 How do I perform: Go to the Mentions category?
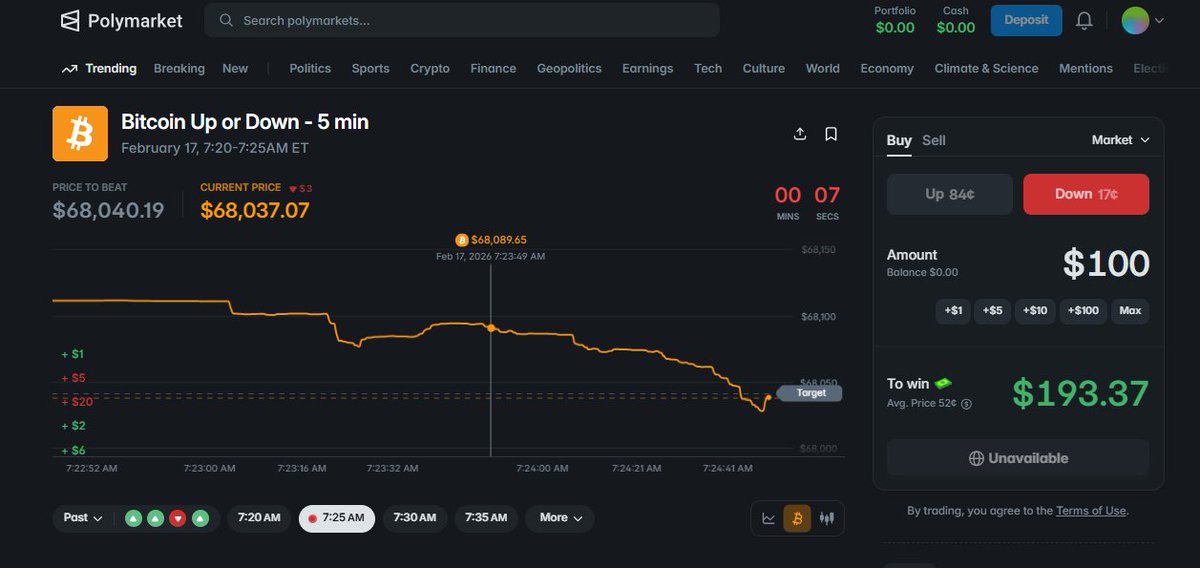1085,69
